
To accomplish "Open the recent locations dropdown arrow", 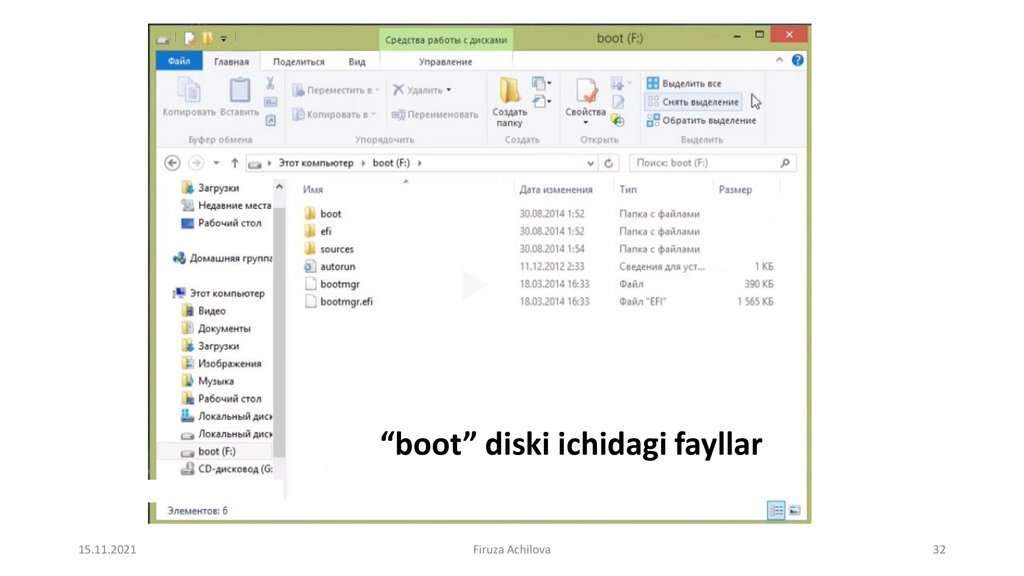I will [216, 163].
